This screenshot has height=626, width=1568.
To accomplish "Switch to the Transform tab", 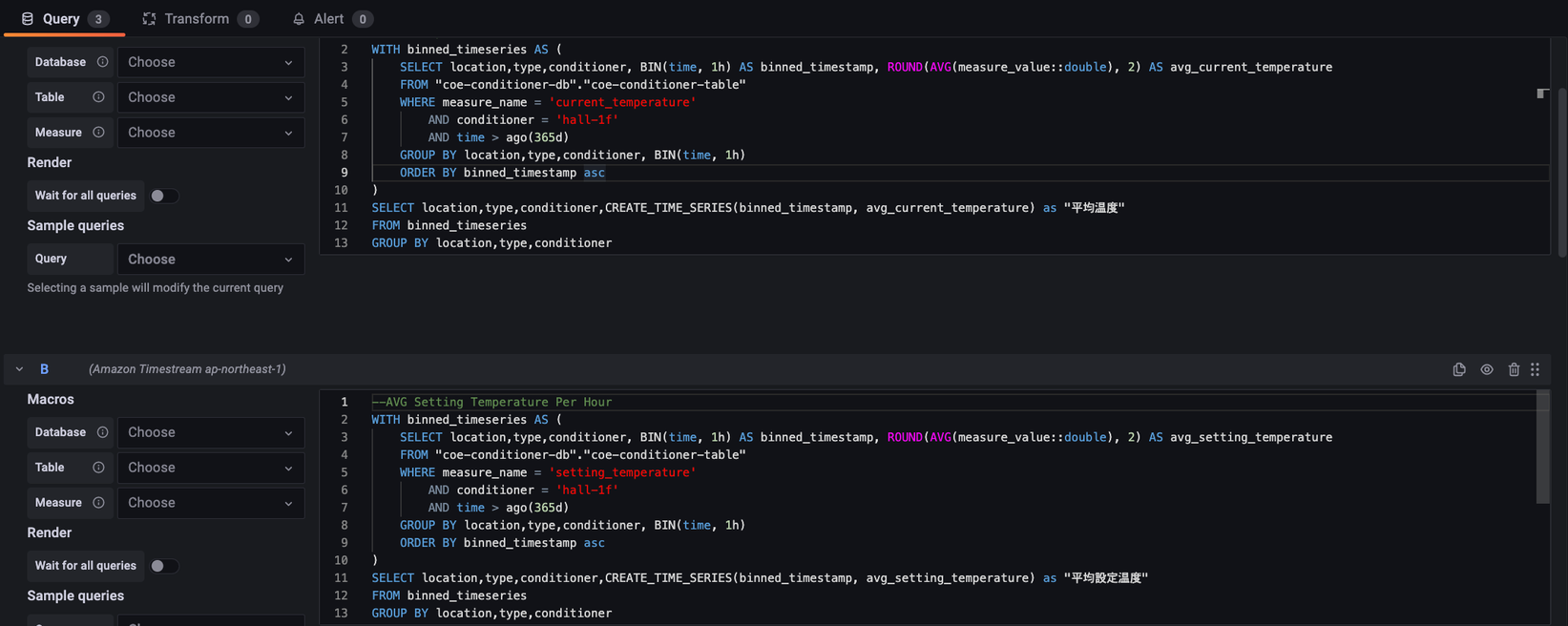I will click(x=199, y=19).
